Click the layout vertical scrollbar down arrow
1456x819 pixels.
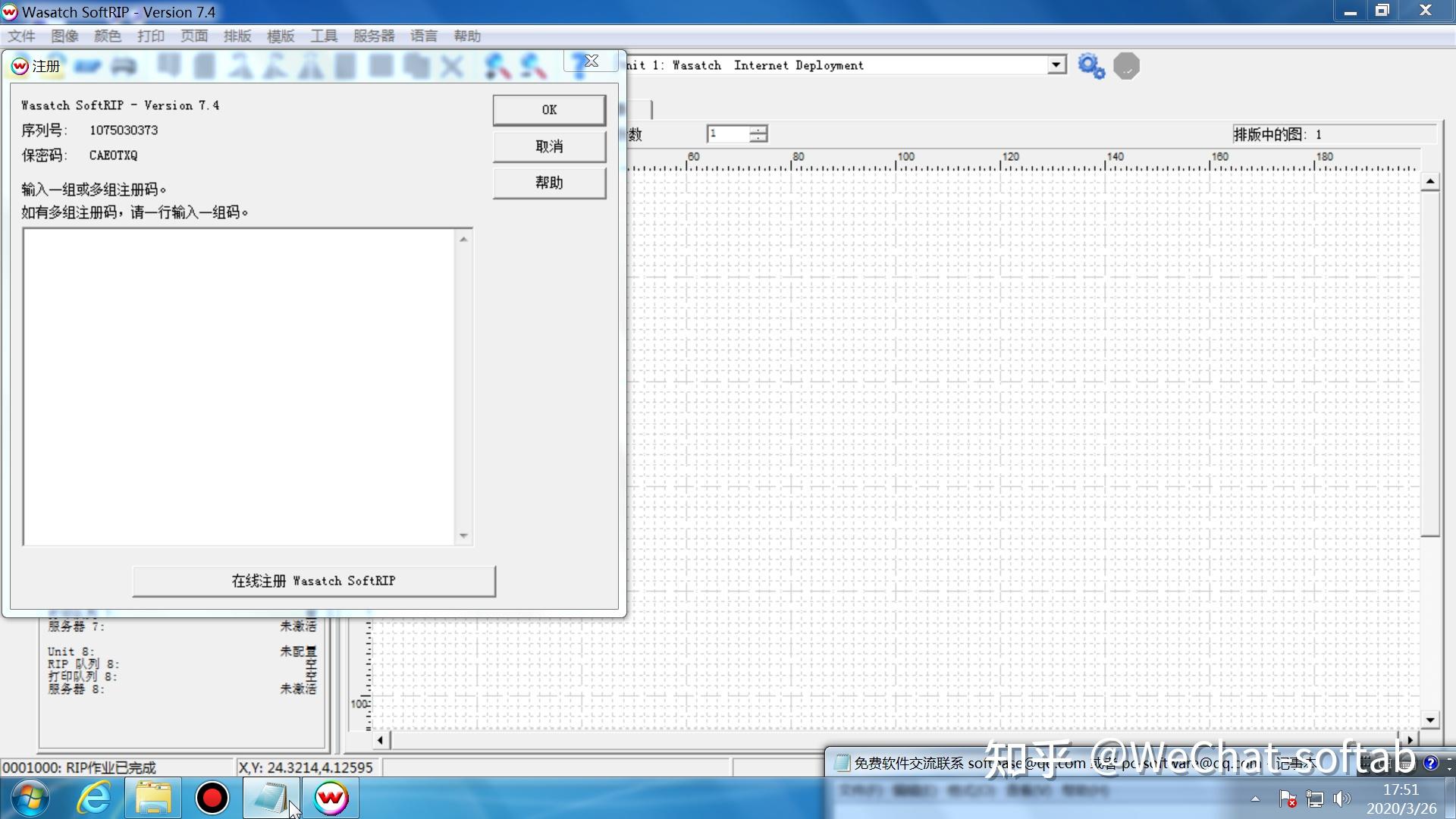pos(1429,720)
